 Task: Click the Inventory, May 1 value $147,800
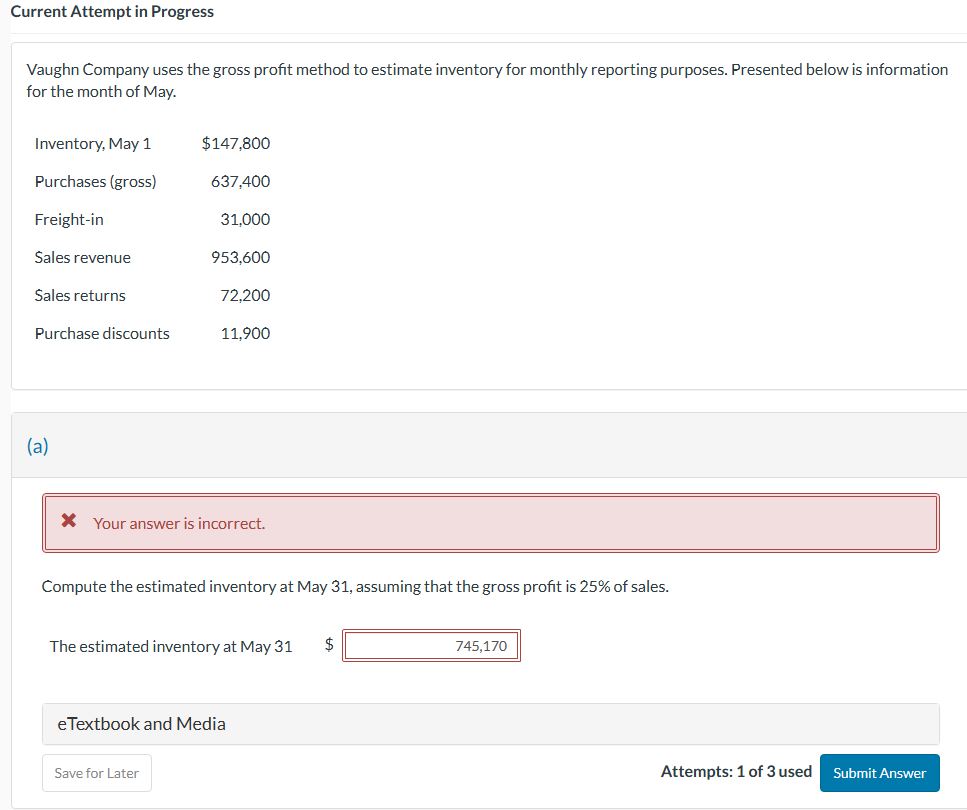(238, 143)
